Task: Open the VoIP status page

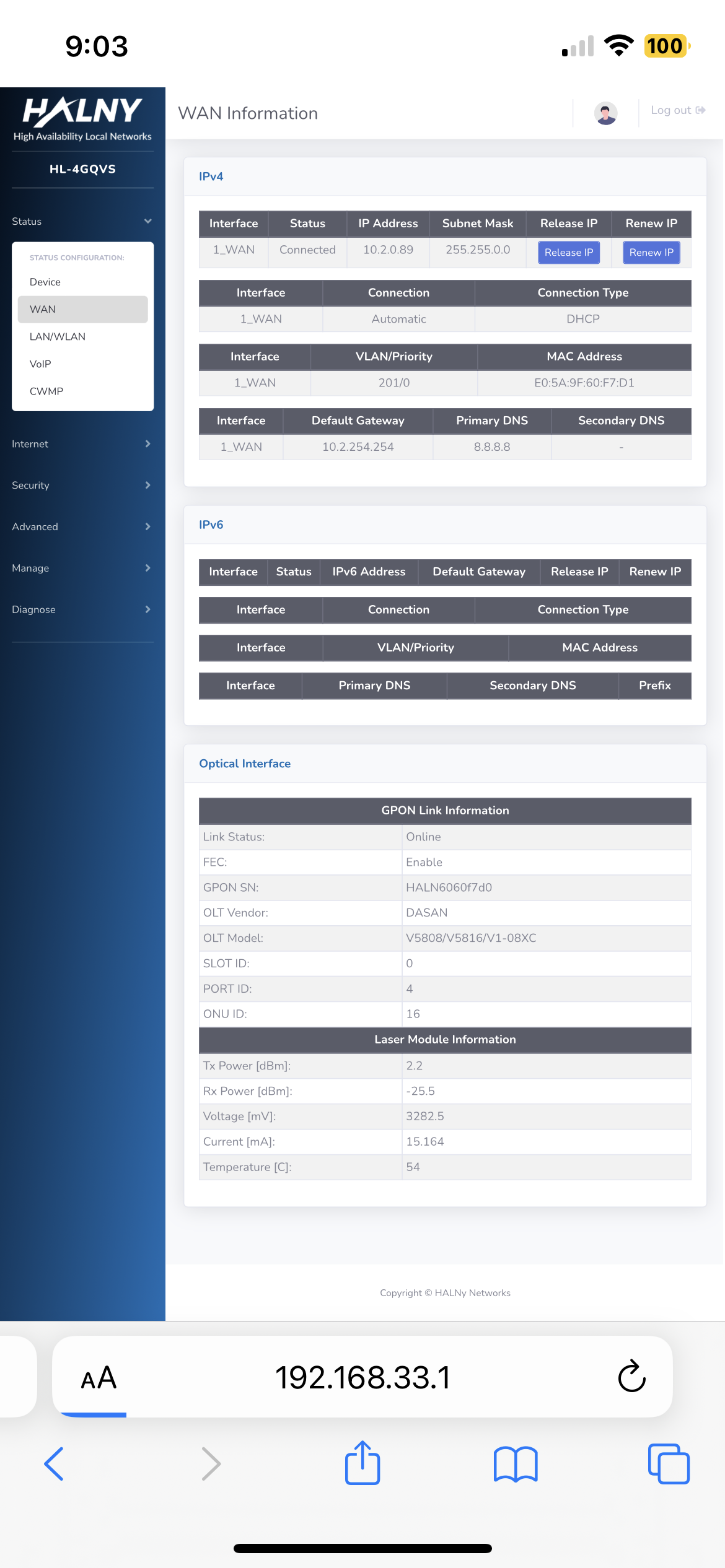Action: point(40,364)
